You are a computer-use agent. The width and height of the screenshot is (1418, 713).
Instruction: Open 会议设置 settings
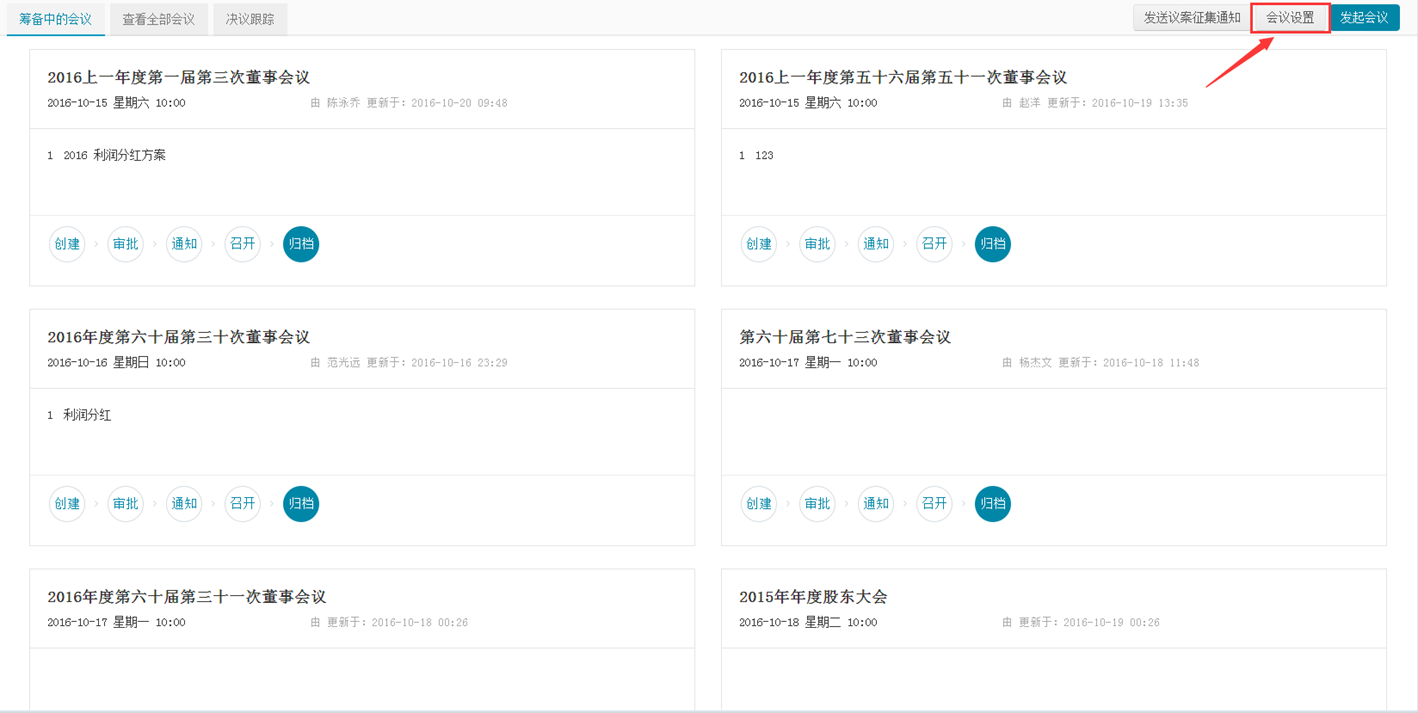coord(1290,18)
